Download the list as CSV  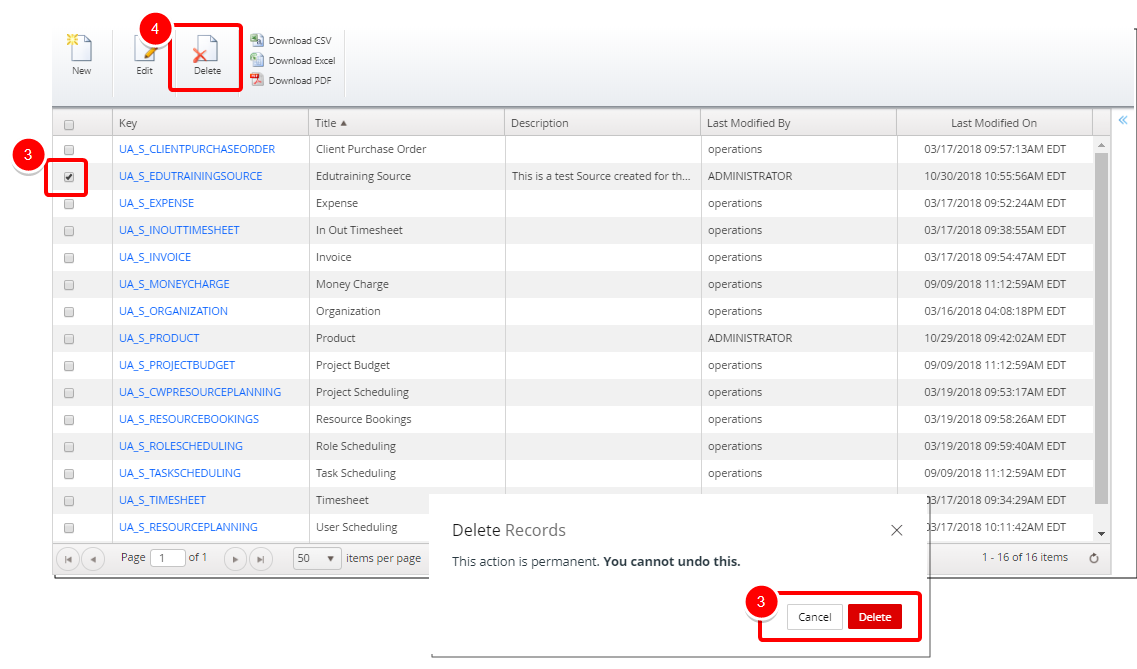(291, 41)
